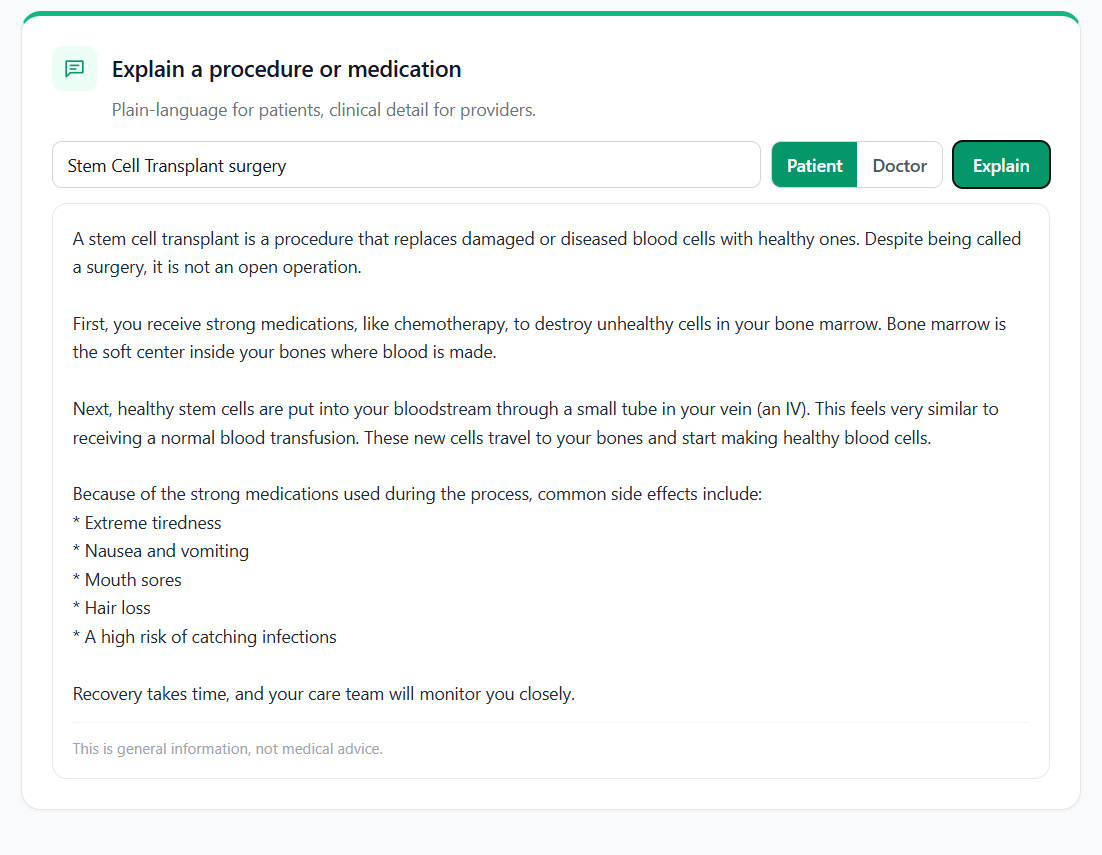This screenshot has width=1102, height=855.
Task: Click the 'Extreme tiredness' list item
Action: 147,523
